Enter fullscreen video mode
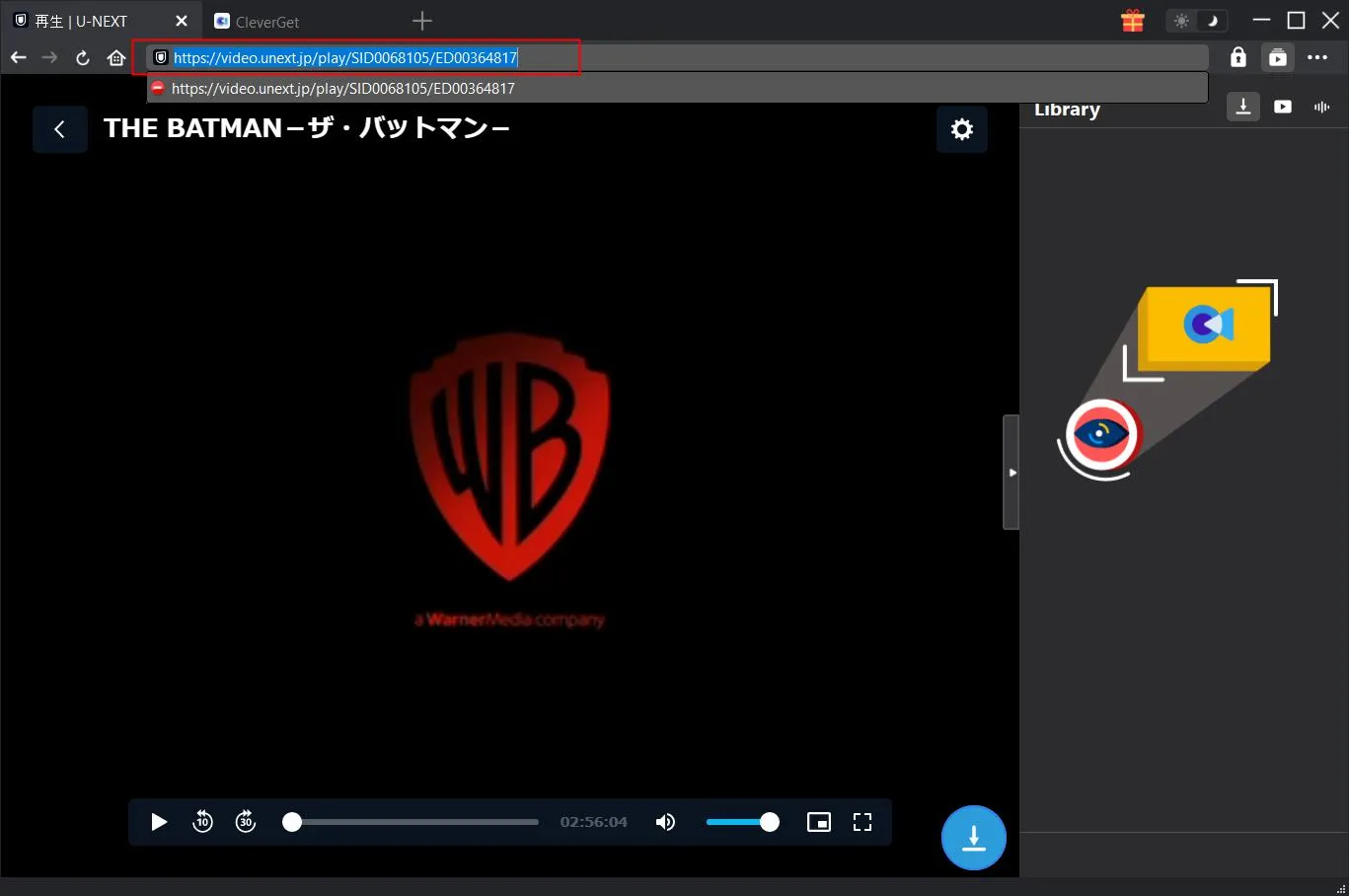Screen dimensions: 1349x896 [862, 822]
